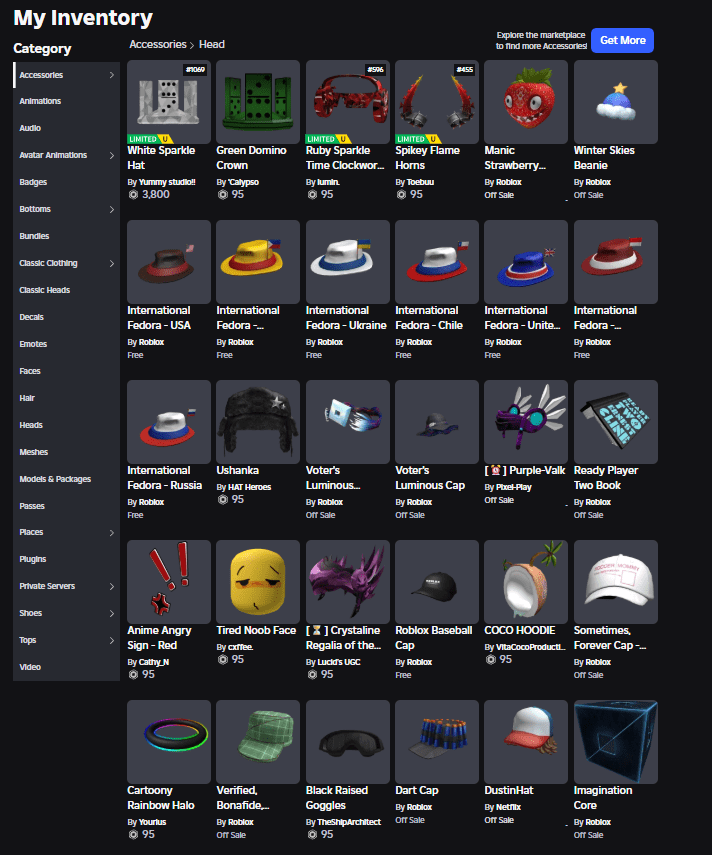Open the International Fedora - Ukraine title
This screenshot has width=712, height=855.
(x=346, y=318)
